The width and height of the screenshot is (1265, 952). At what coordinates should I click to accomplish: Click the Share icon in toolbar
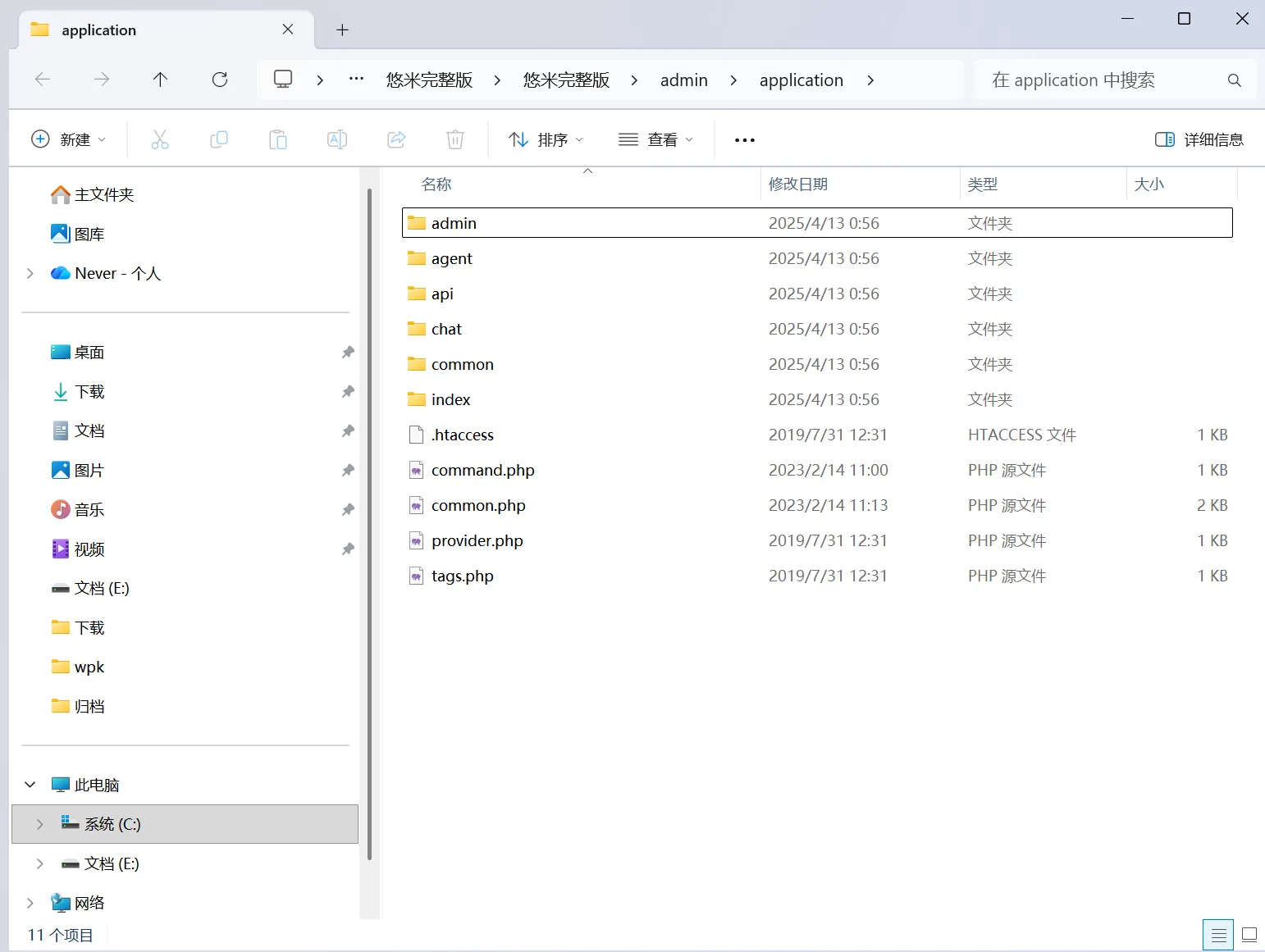(396, 139)
